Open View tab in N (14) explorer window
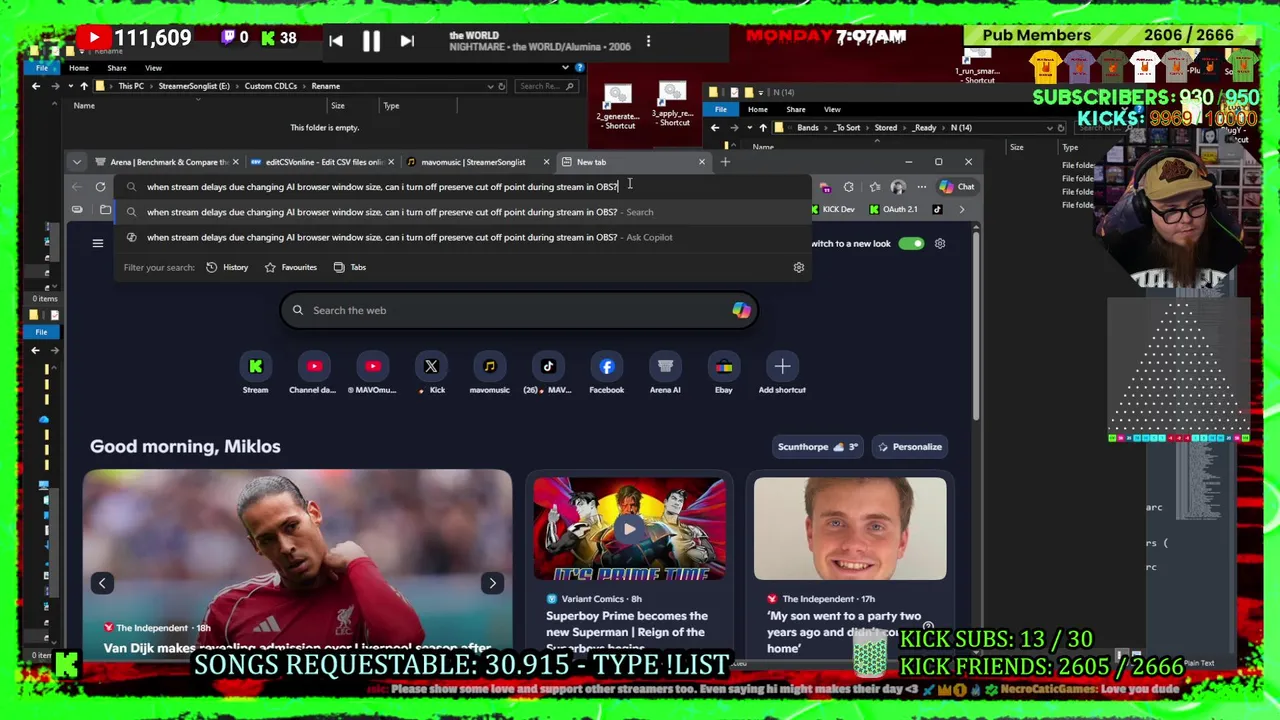Screen dimensions: 1280x720 pyautogui.click(x=832, y=110)
